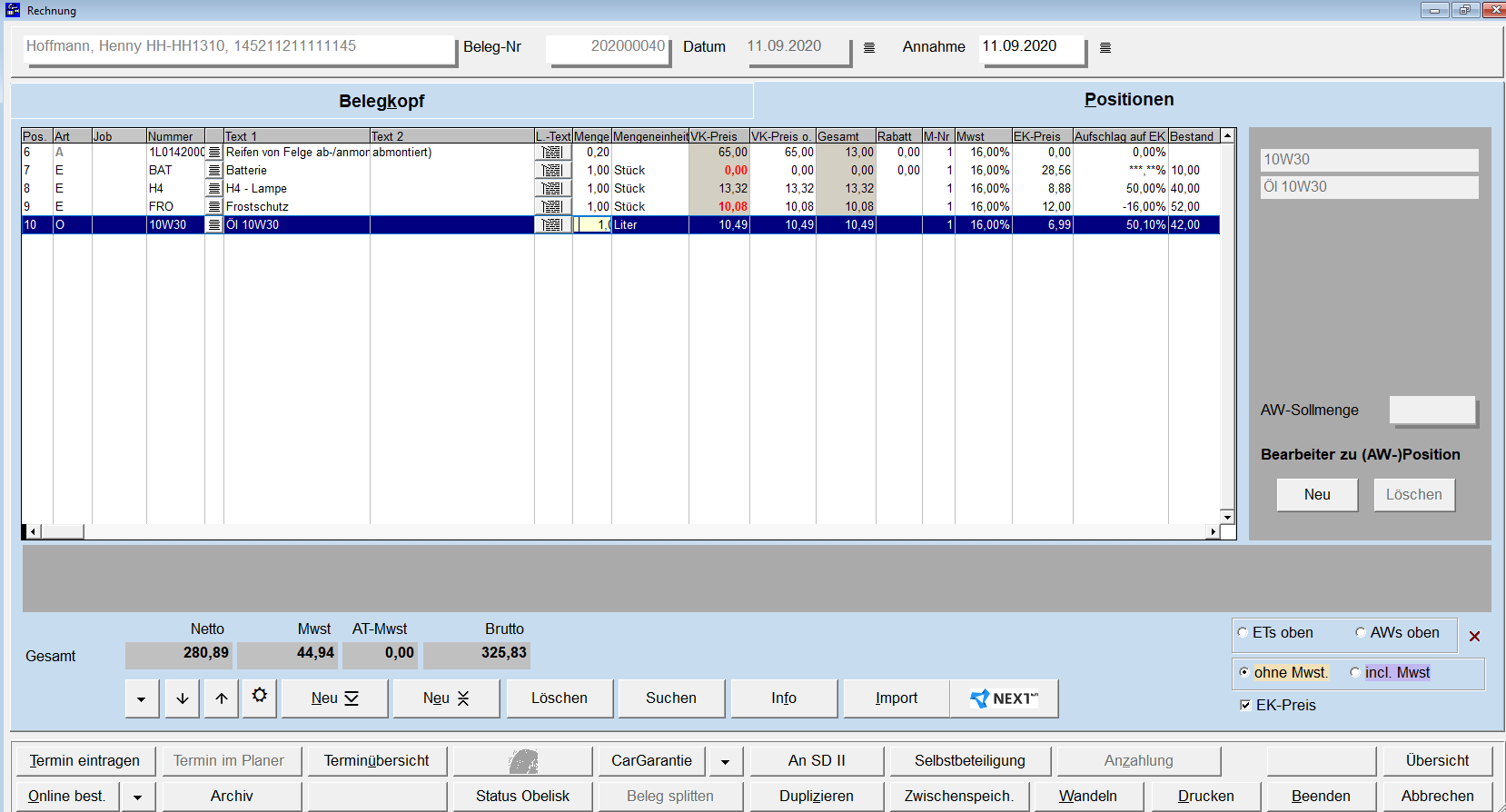Open the Info button
Viewport: 1506px width, 812px height.
[784, 698]
